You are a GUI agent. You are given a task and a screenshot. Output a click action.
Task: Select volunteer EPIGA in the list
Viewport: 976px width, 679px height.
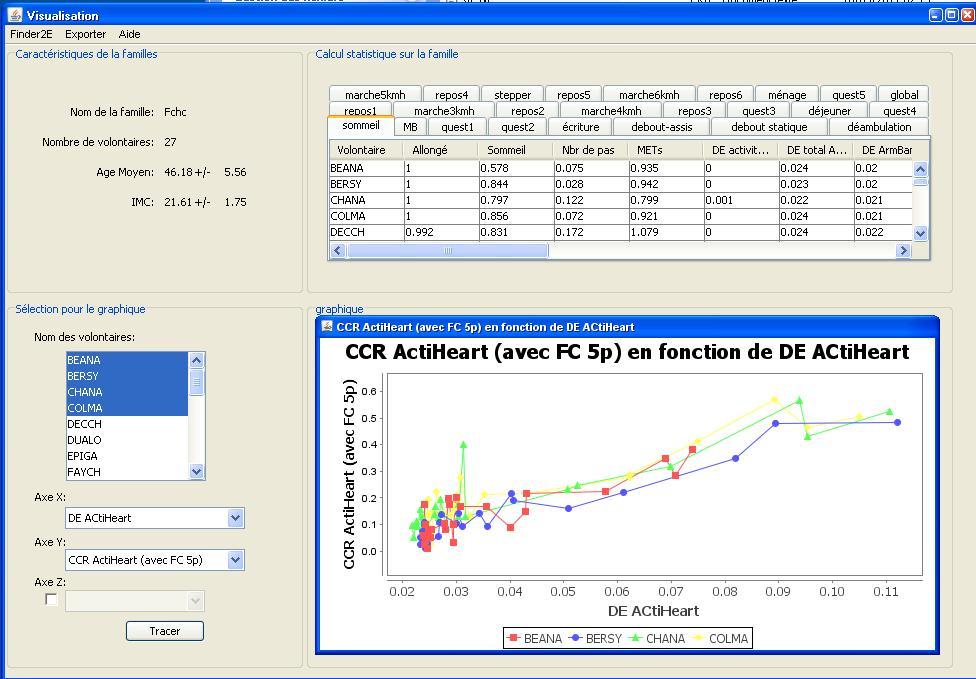pyautogui.click(x=127, y=456)
